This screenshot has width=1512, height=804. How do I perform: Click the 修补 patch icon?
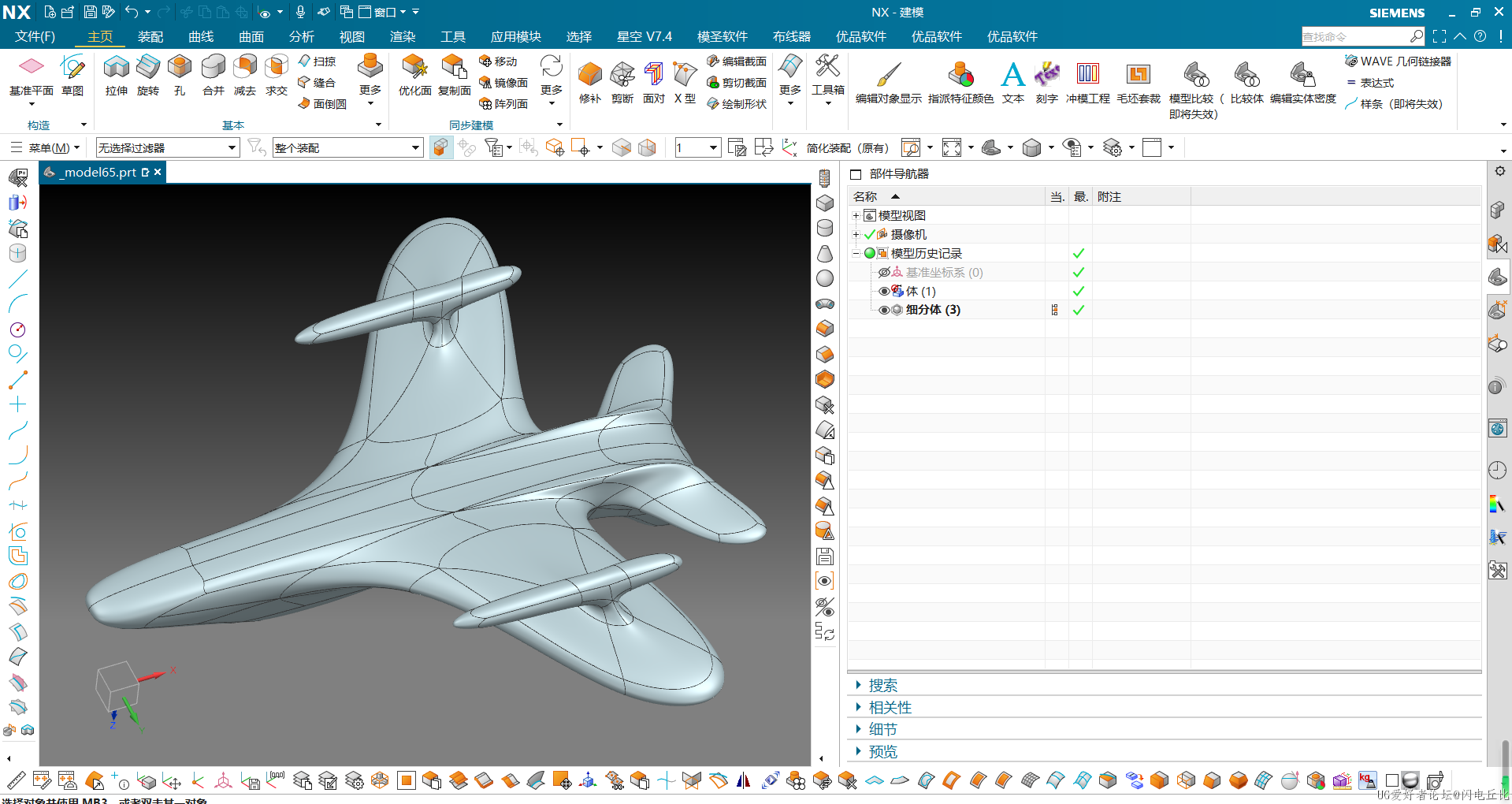[590, 75]
